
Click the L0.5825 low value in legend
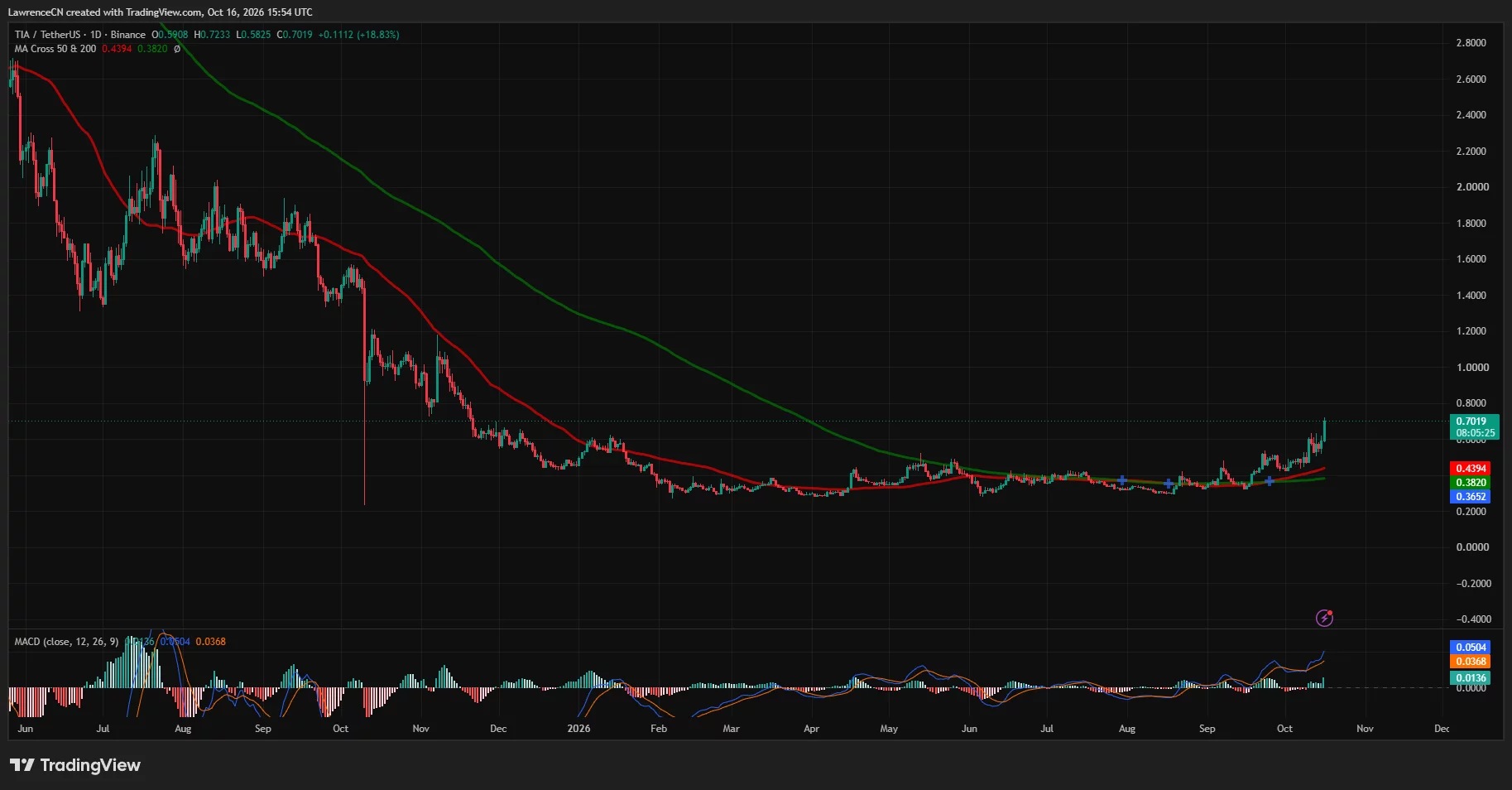pos(253,35)
